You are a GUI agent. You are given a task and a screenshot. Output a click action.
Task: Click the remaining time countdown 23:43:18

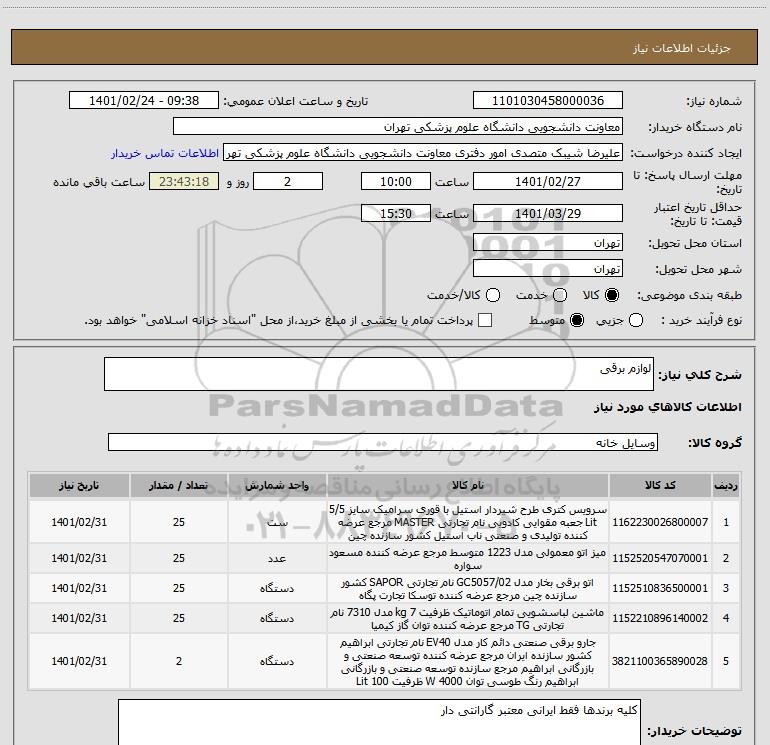184,181
